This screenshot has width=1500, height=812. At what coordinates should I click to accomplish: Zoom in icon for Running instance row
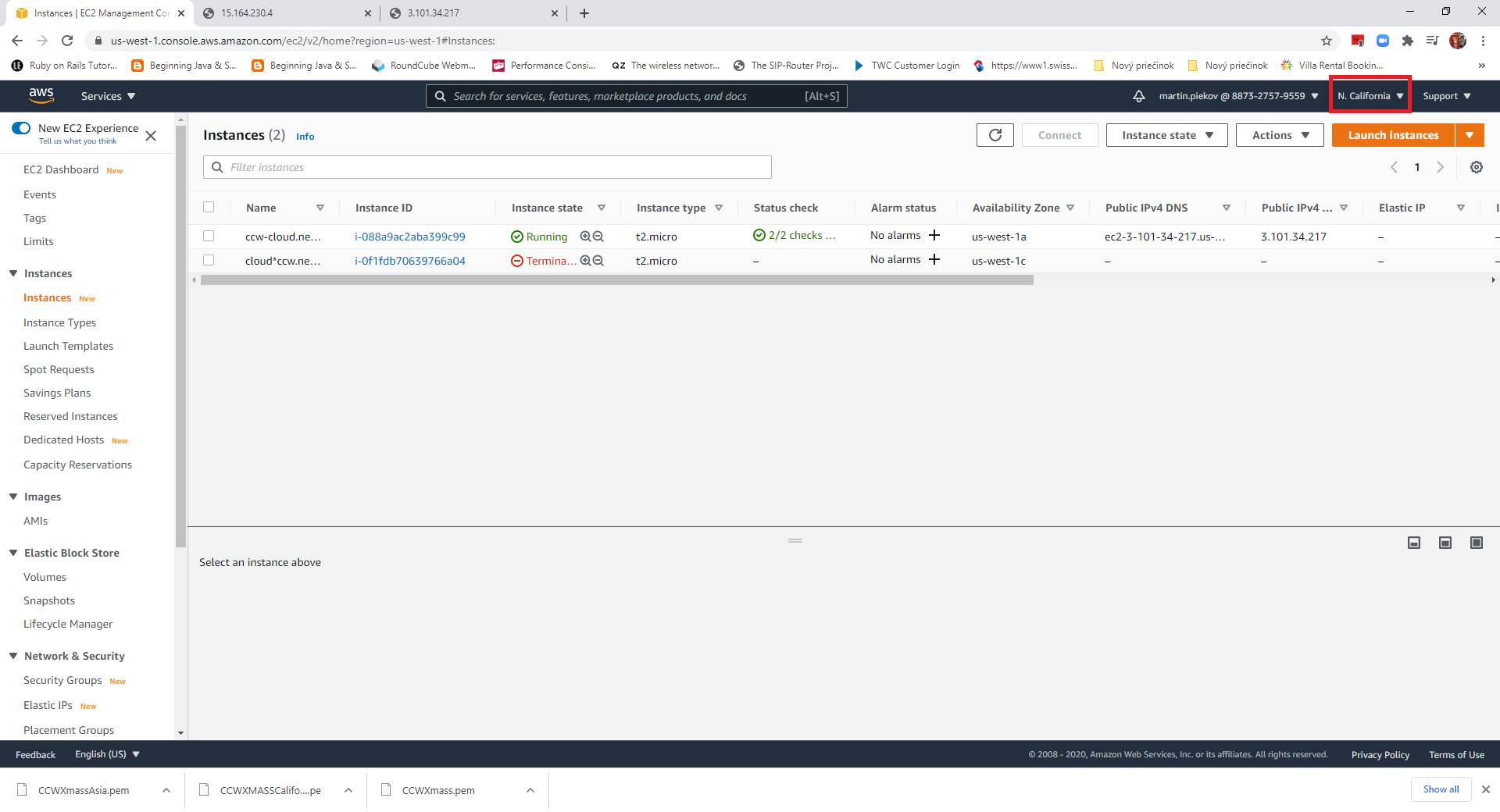585,237
